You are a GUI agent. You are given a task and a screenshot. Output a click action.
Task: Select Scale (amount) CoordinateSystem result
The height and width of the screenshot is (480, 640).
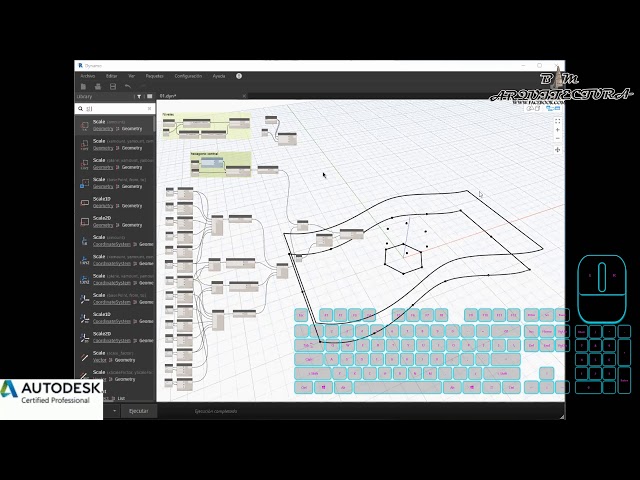[x=115, y=240]
